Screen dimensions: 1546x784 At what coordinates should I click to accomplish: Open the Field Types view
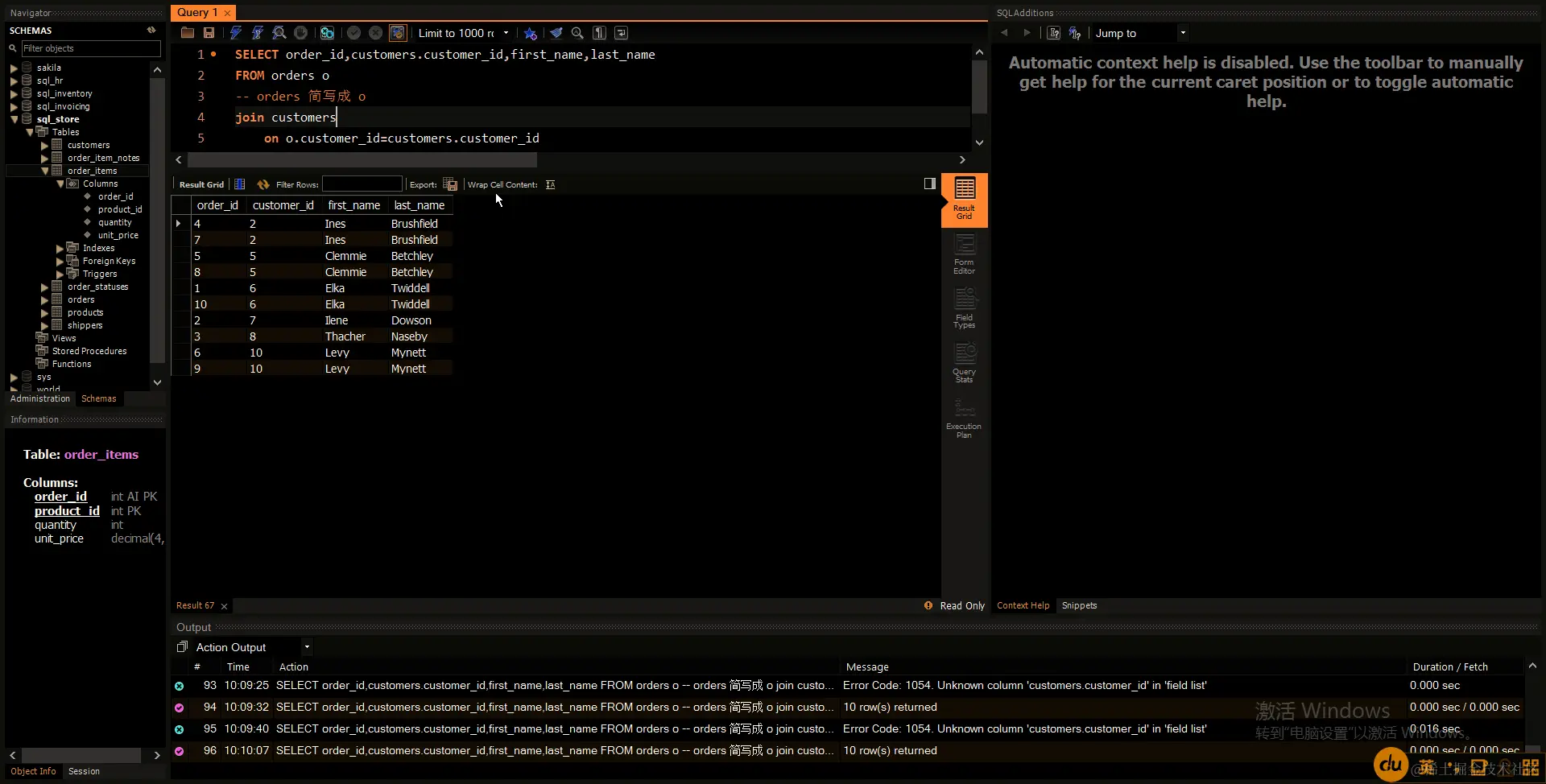click(x=964, y=308)
